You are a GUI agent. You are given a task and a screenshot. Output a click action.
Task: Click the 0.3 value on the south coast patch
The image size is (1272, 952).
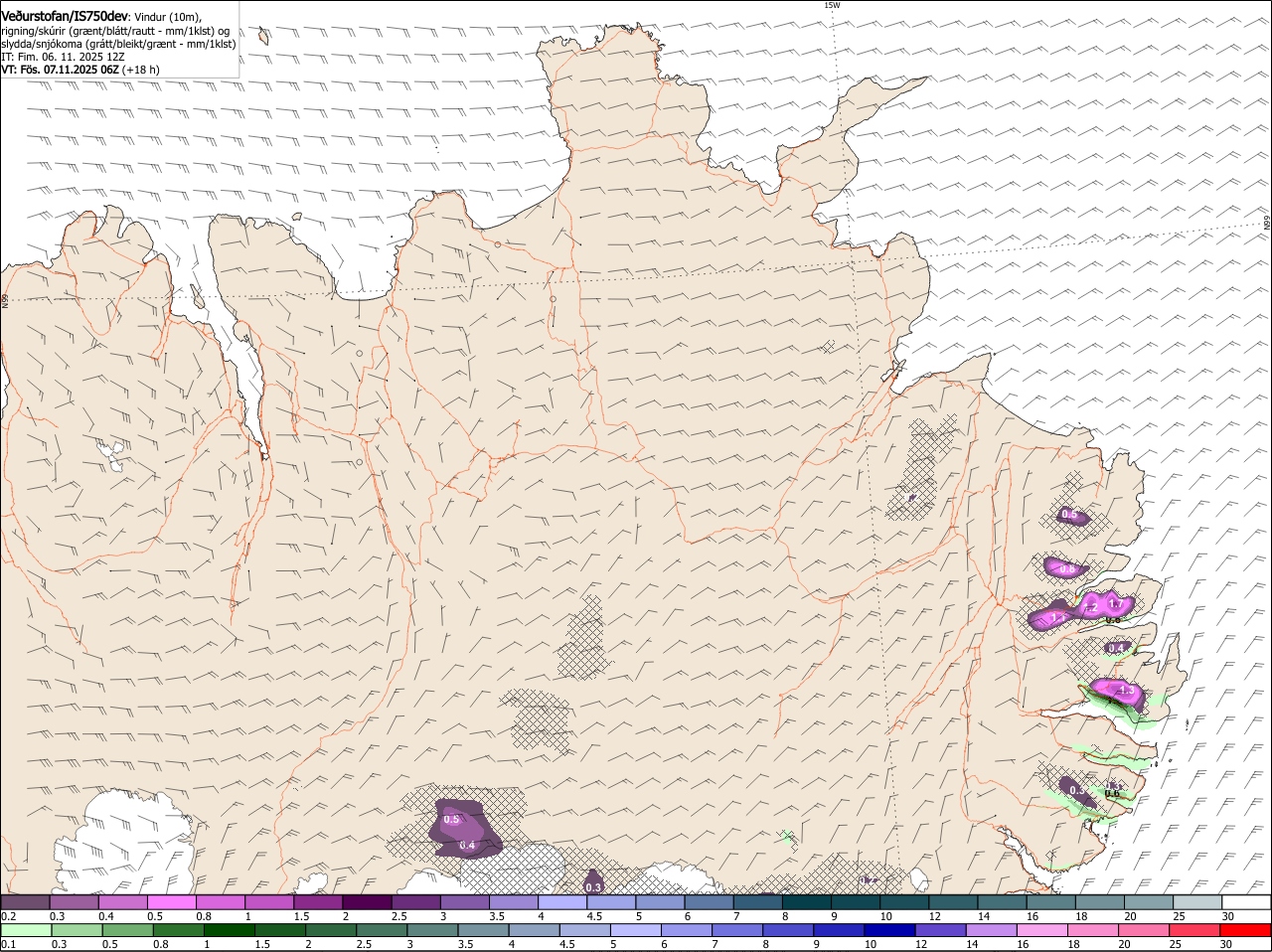point(593,886)
